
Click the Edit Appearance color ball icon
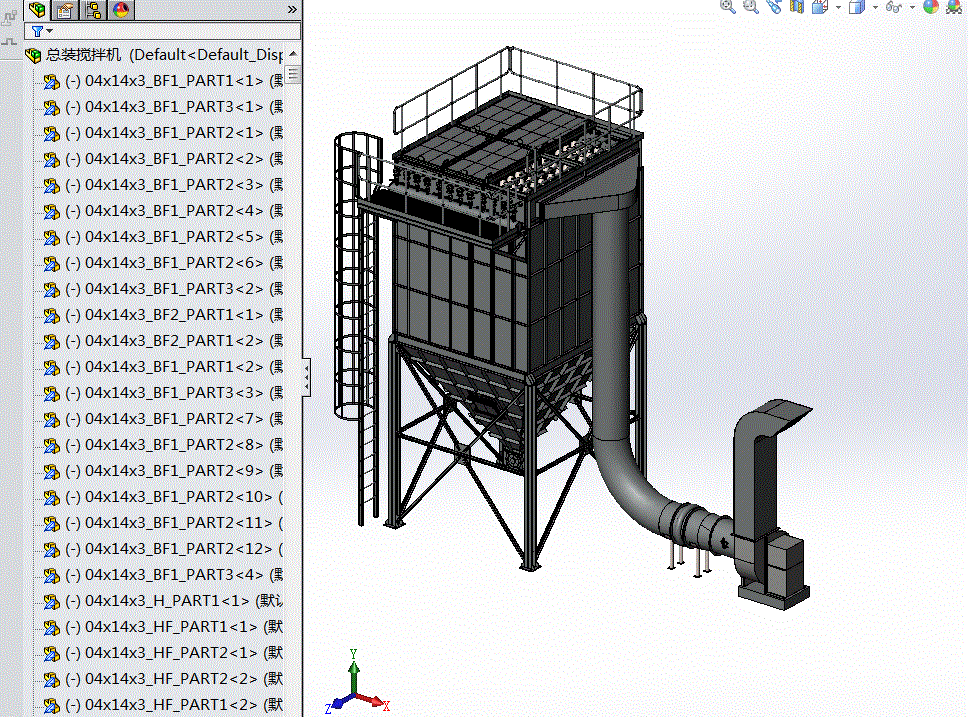pyautogui.click(x=931, y=7)
